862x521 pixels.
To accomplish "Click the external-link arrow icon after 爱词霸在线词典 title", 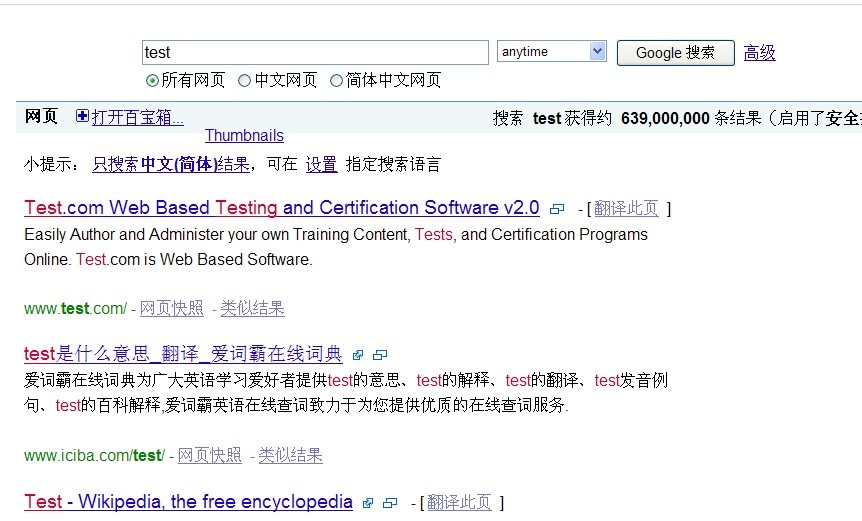I will [x=358, y=355].
